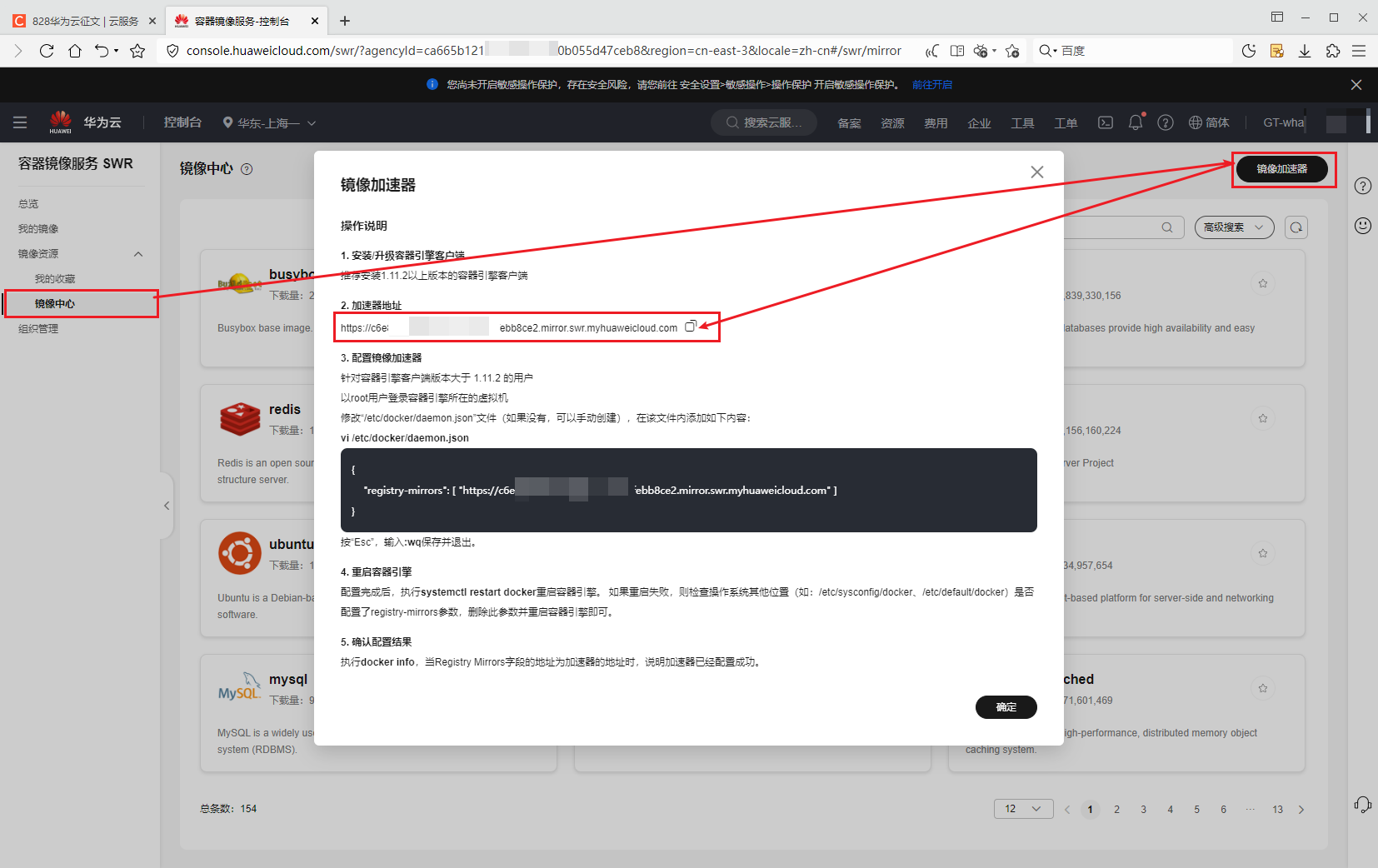The width and height of the screenshot is (1378, 868).
Task: Go to page 2 of the image list
Action: coord(1116,810)
